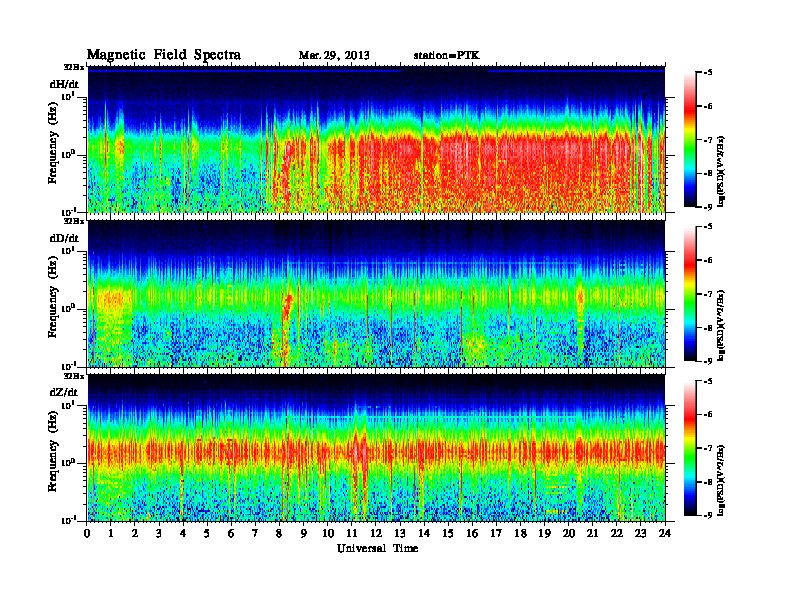The image size is (792, 612).
Task: Click the "9" tick on the time axis
Action: [x=304, y=534]
